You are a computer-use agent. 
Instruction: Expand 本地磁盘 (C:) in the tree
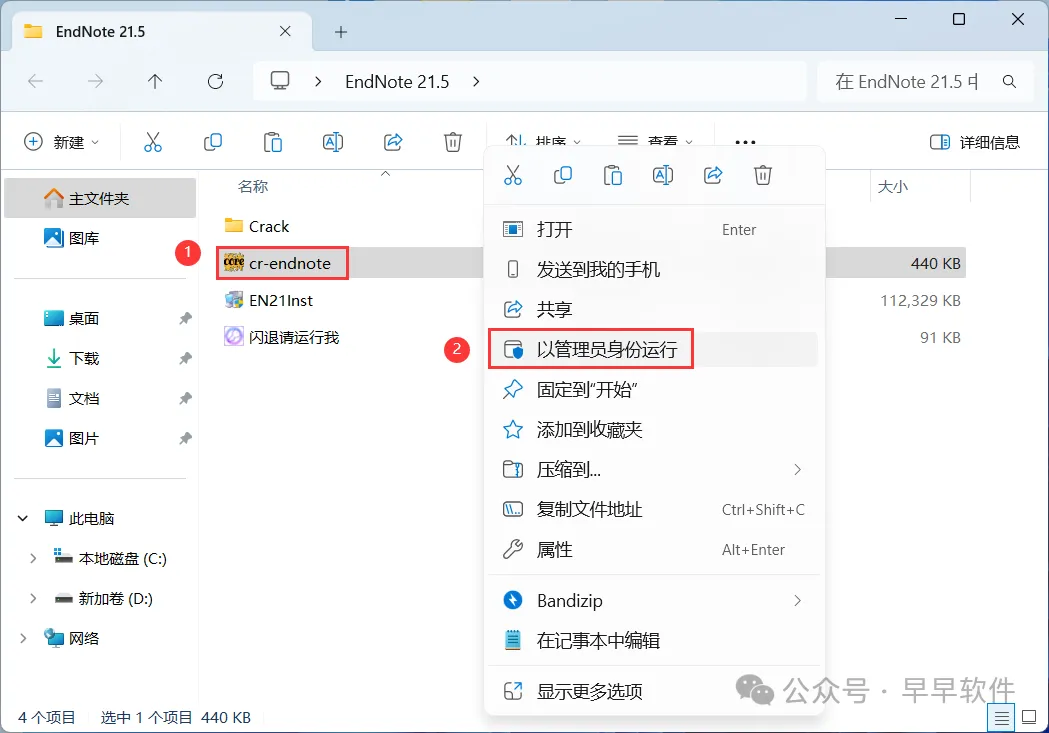point(33,558)
